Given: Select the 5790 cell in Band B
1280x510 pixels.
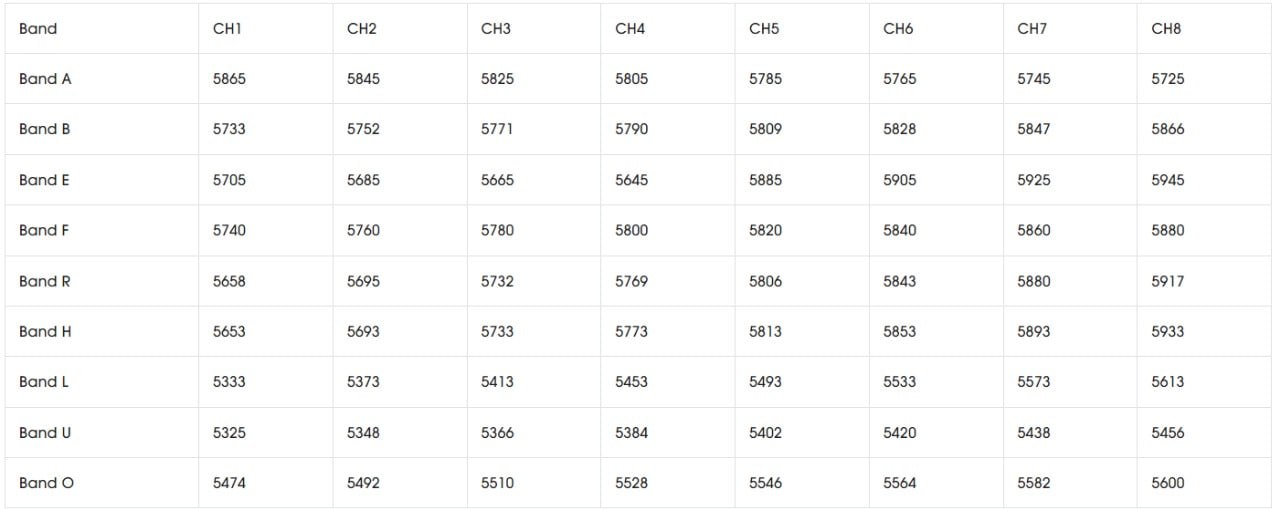Looking at the screenshot, I should pyautogui.click(x=631, y=129).
